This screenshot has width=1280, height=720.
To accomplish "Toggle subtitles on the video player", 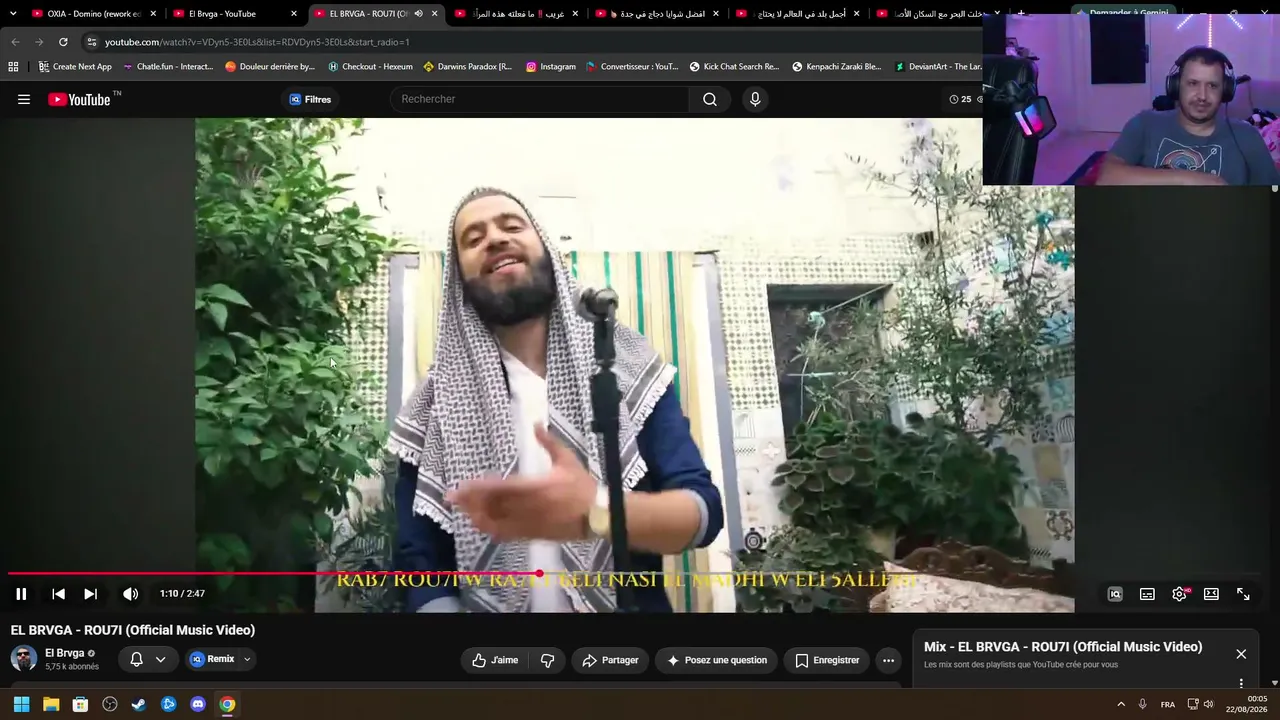I will [x=1147, y=594].
